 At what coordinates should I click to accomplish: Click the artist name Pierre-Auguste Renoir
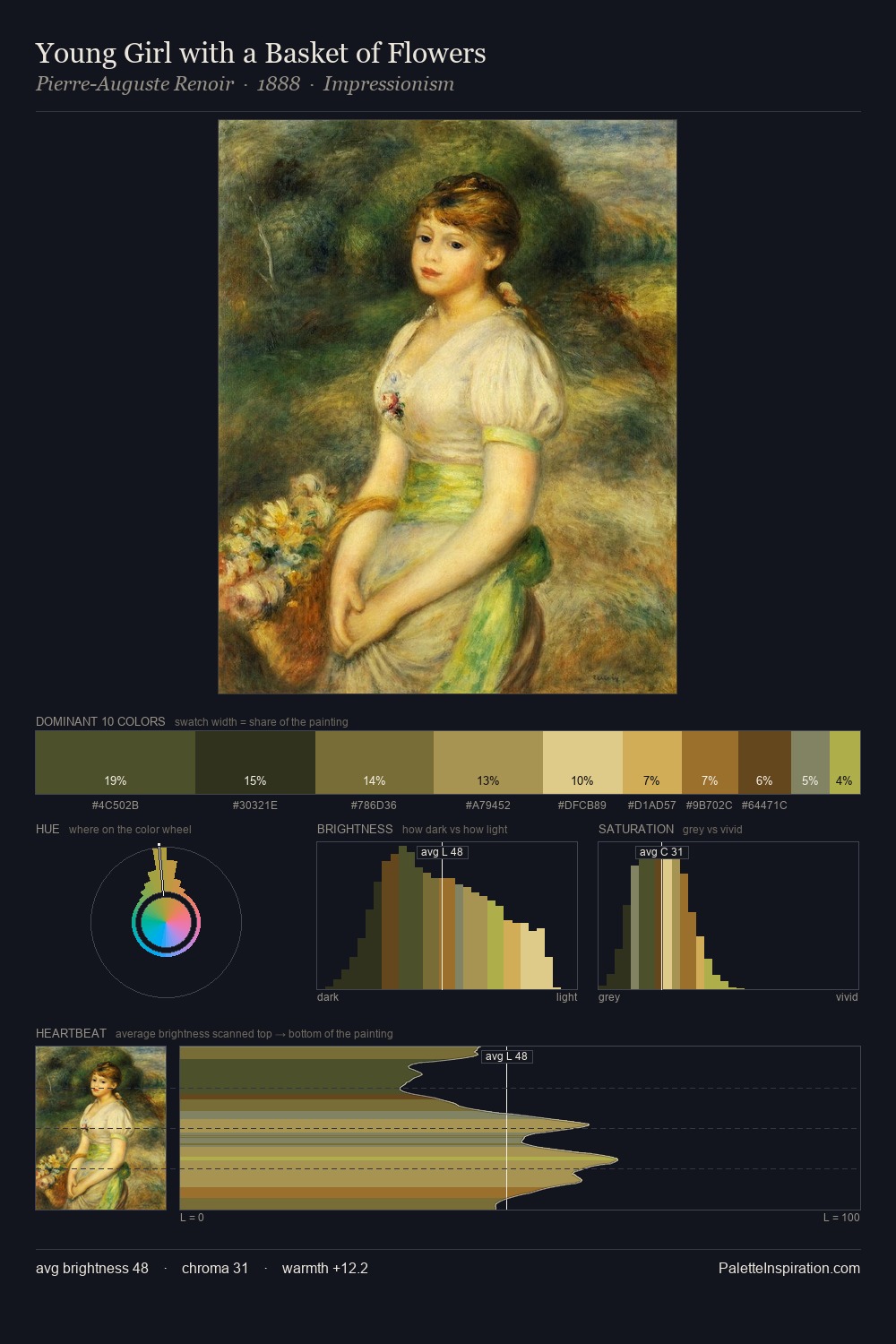(x=134, y=84)
